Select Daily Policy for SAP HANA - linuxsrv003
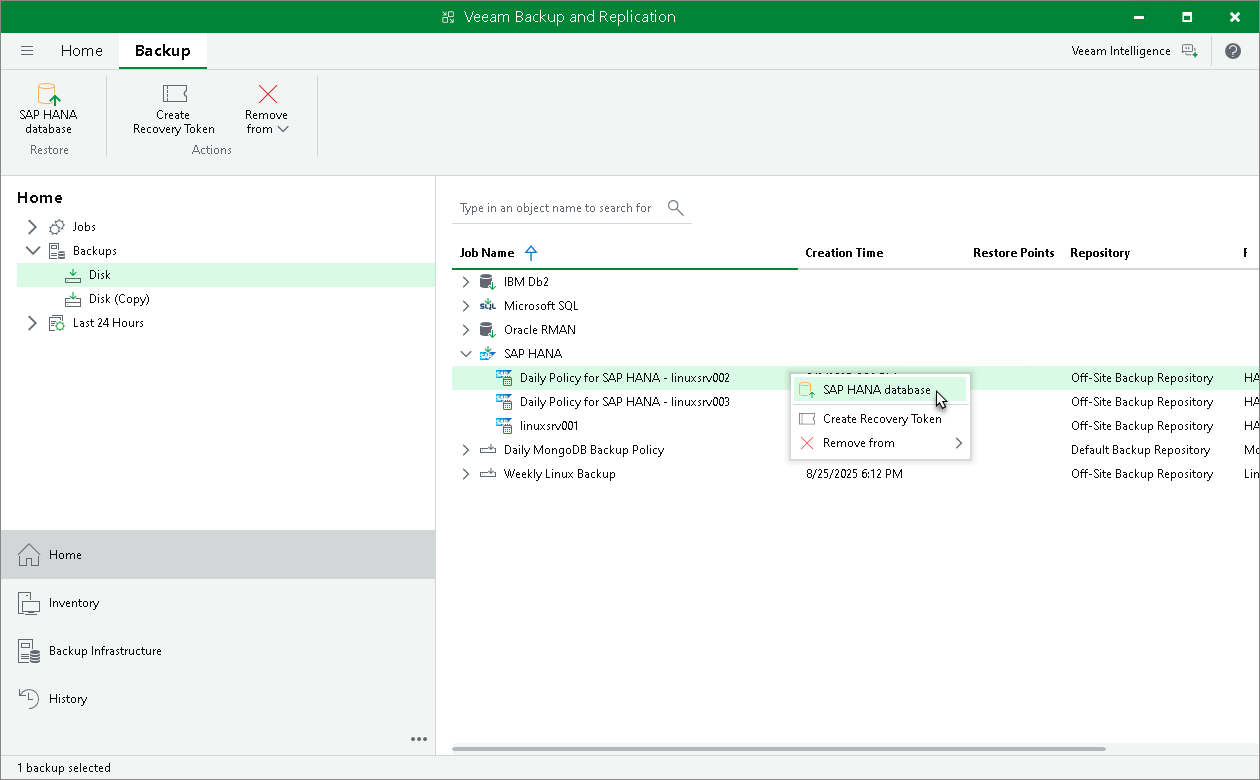Viewport: 1260px width, 780px height. [x=624, y=402]
